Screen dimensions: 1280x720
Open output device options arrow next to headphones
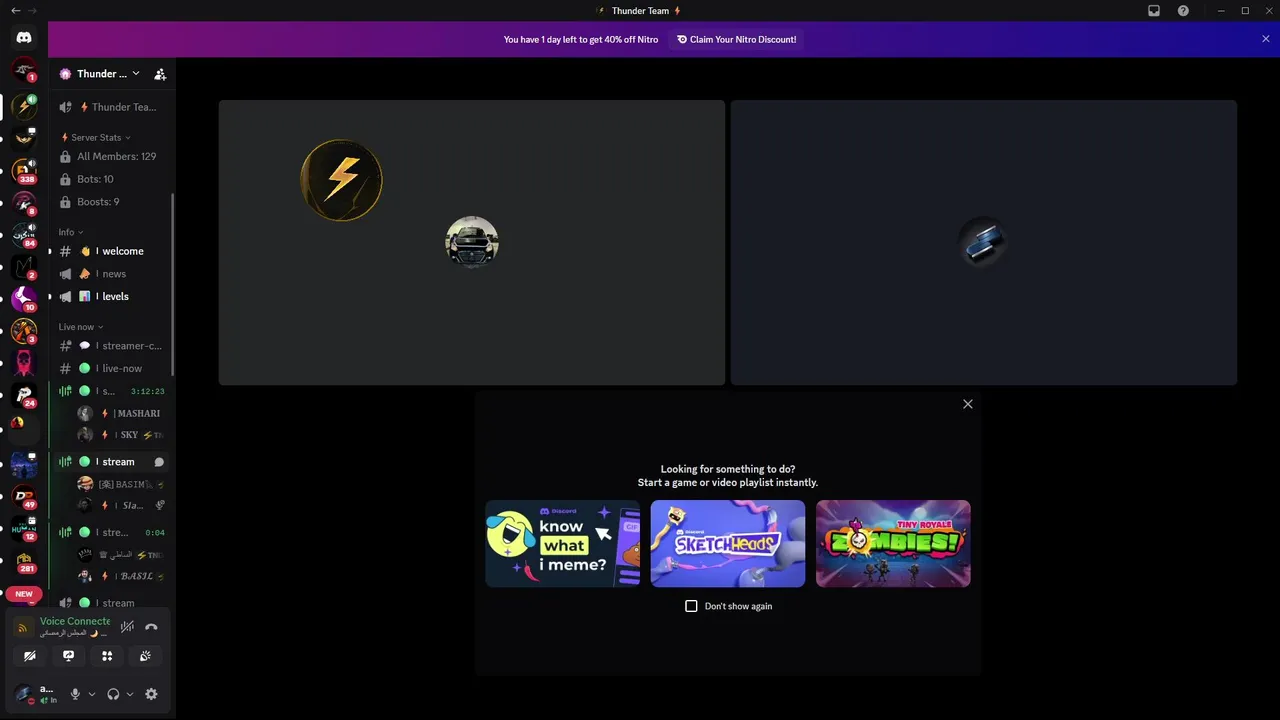pos(130,694)
